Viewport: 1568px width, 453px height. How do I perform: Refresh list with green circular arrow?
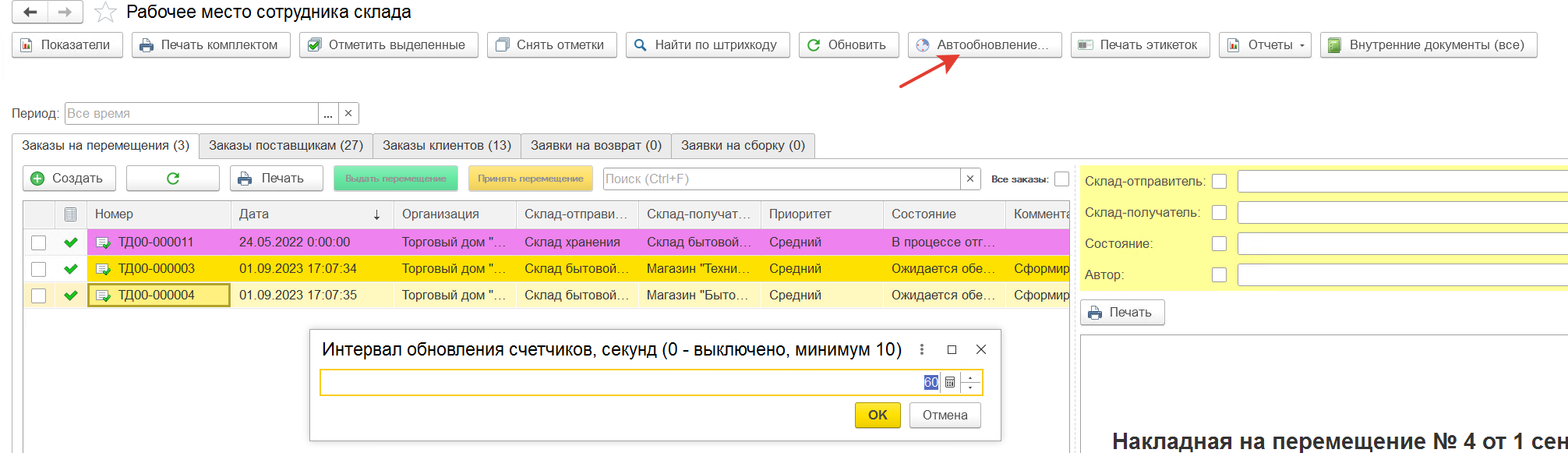tap(173, 179)
